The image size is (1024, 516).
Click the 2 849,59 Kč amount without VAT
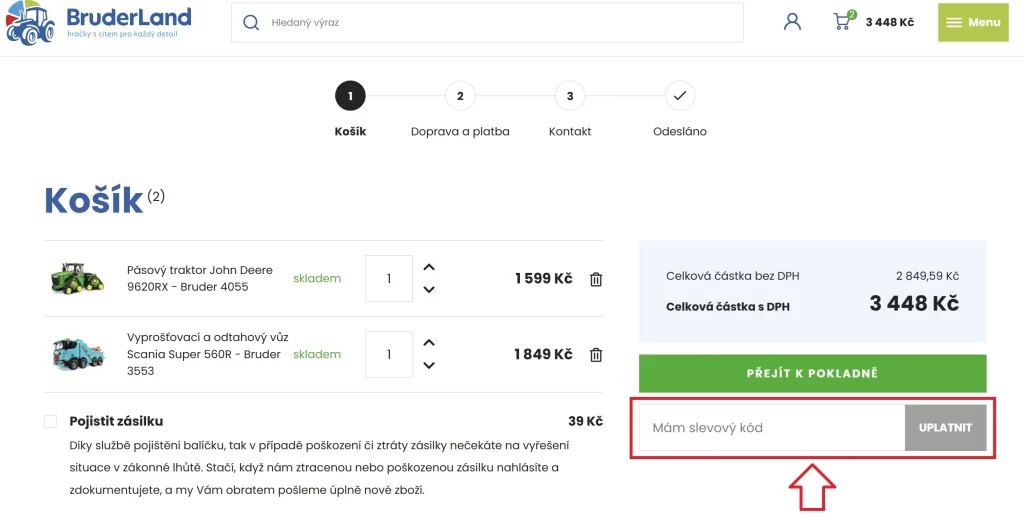tap(927, 276)
